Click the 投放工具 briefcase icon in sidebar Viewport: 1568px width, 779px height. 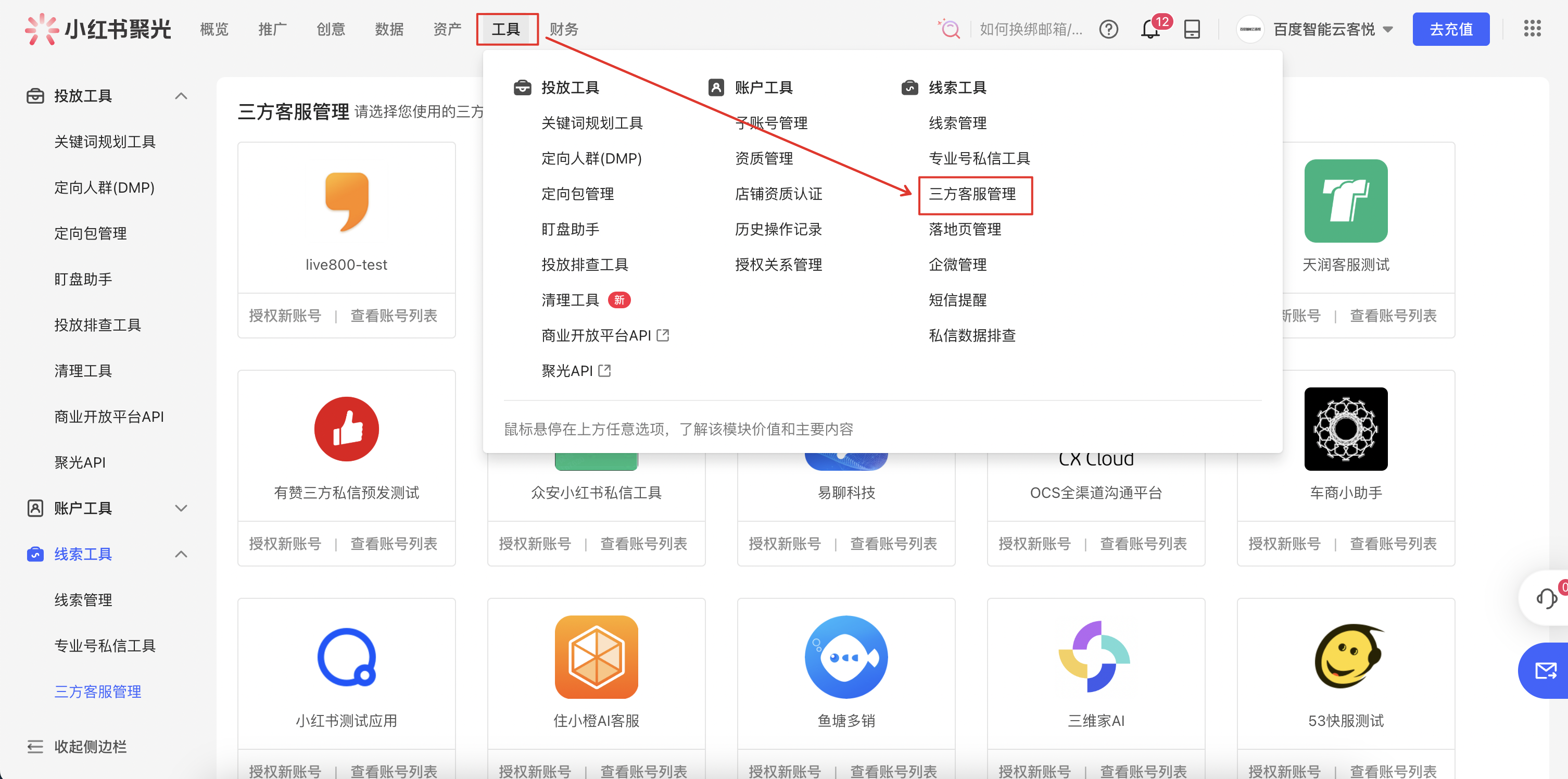coord(35,96)
